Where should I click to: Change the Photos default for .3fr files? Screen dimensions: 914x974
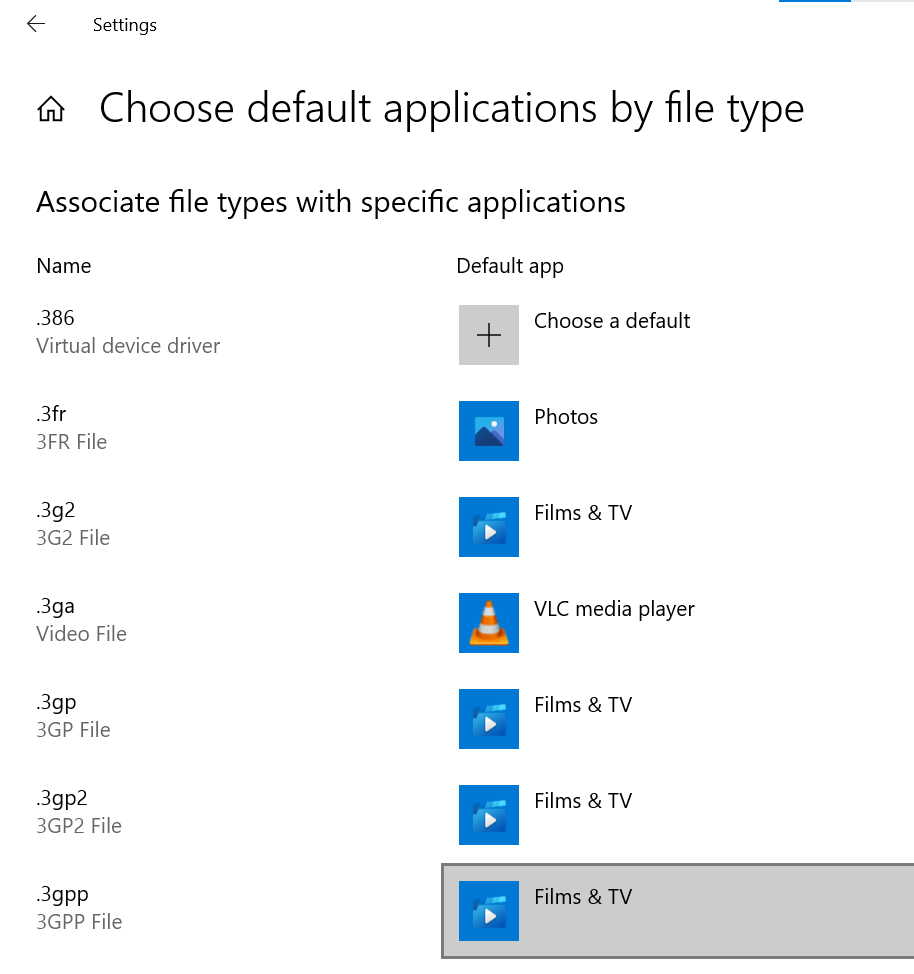[x=566, y=417]
